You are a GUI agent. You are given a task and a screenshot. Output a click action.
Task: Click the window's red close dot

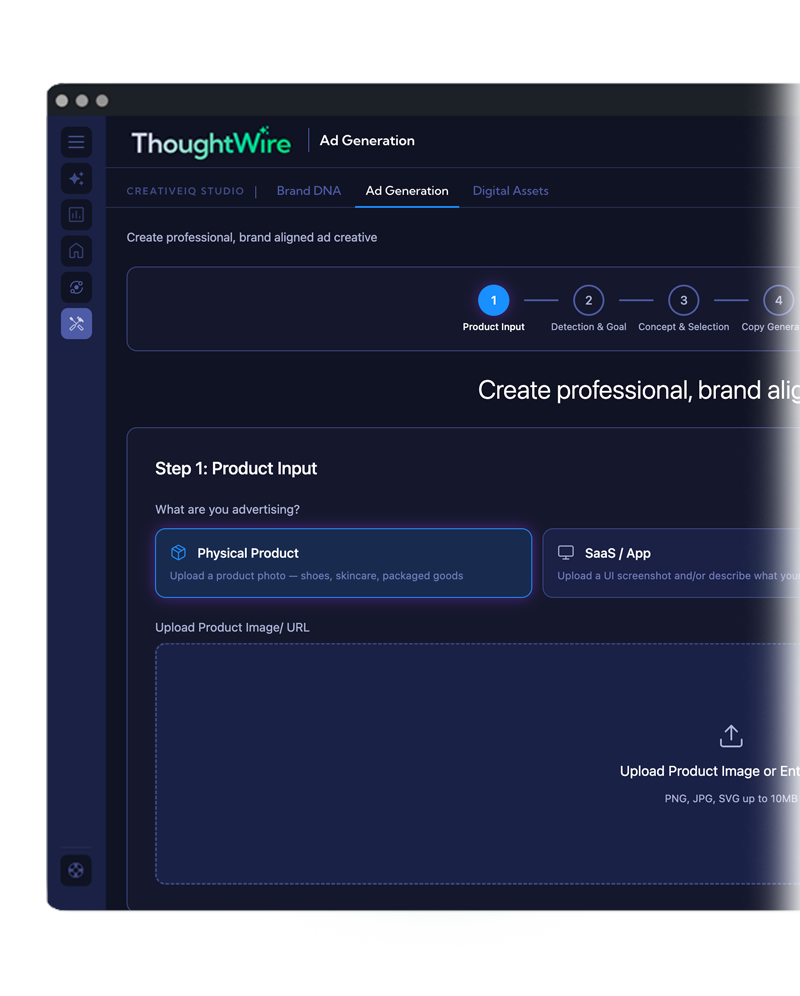pos(62,101)
